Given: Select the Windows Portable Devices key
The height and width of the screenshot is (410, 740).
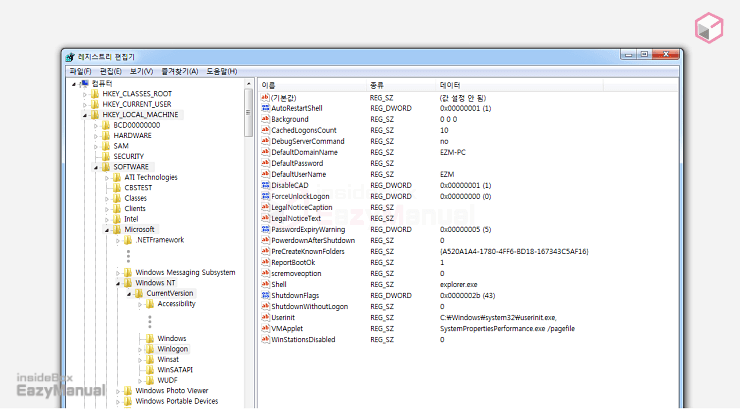Looking at the screenshot, I should coord(177,401).
